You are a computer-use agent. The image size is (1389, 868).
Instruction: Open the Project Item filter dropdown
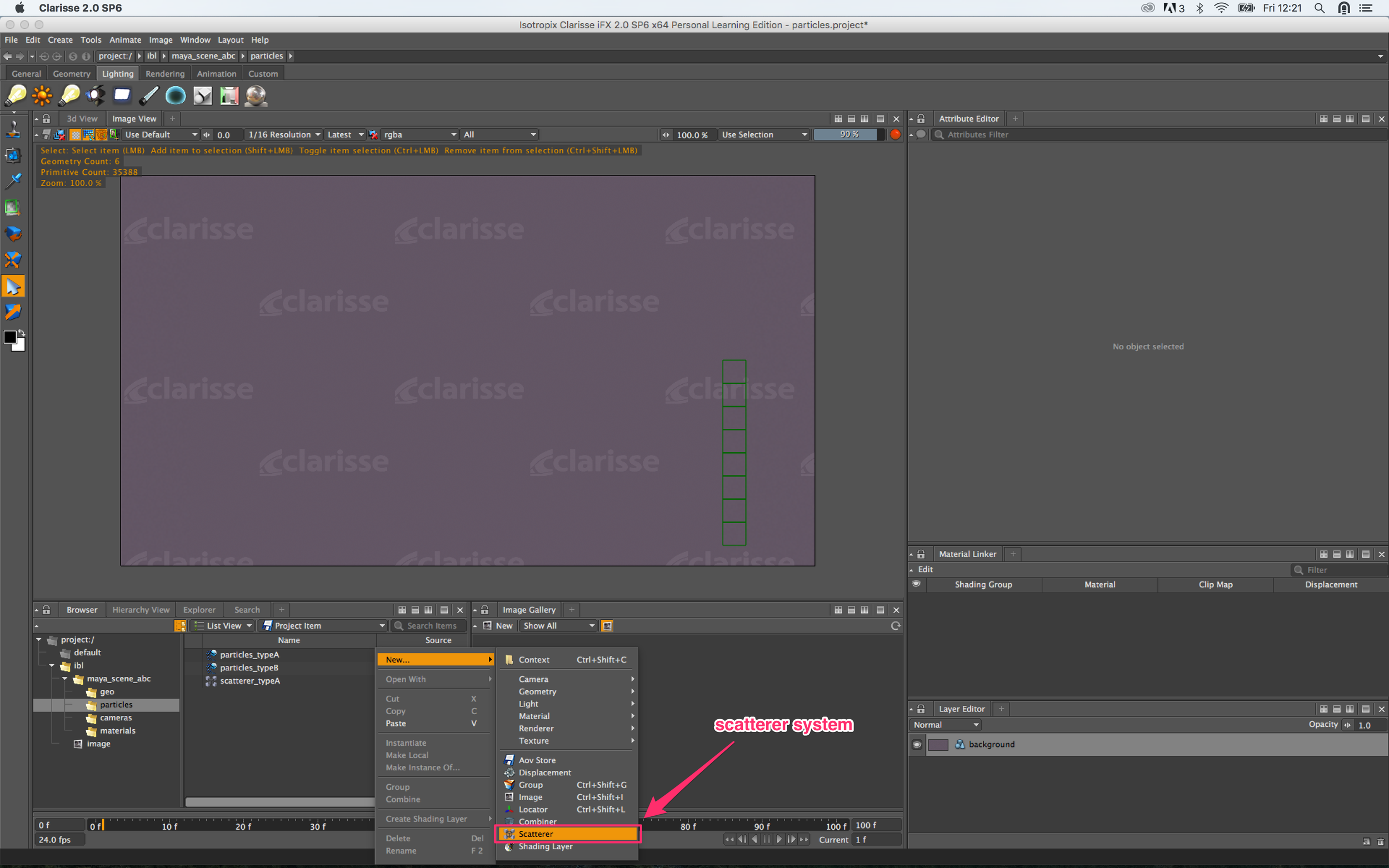point(323,626)
